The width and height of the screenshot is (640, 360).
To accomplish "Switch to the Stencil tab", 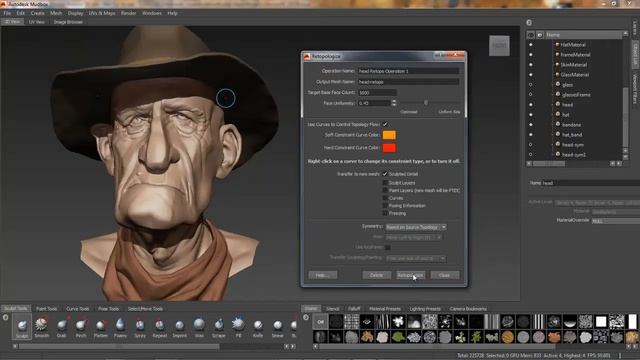I will 332,309.
